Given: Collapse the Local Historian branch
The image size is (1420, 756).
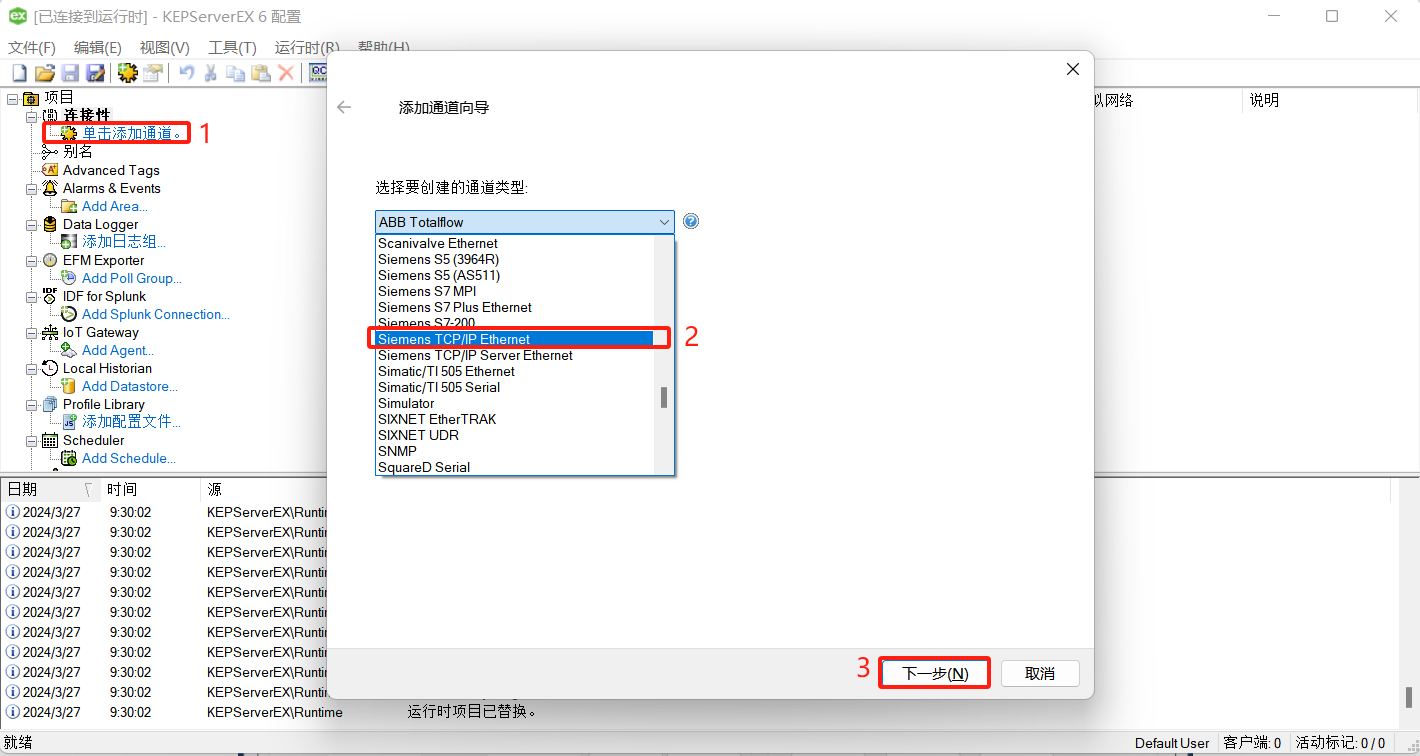Looking at the screenshot, I should pos(31,368).
